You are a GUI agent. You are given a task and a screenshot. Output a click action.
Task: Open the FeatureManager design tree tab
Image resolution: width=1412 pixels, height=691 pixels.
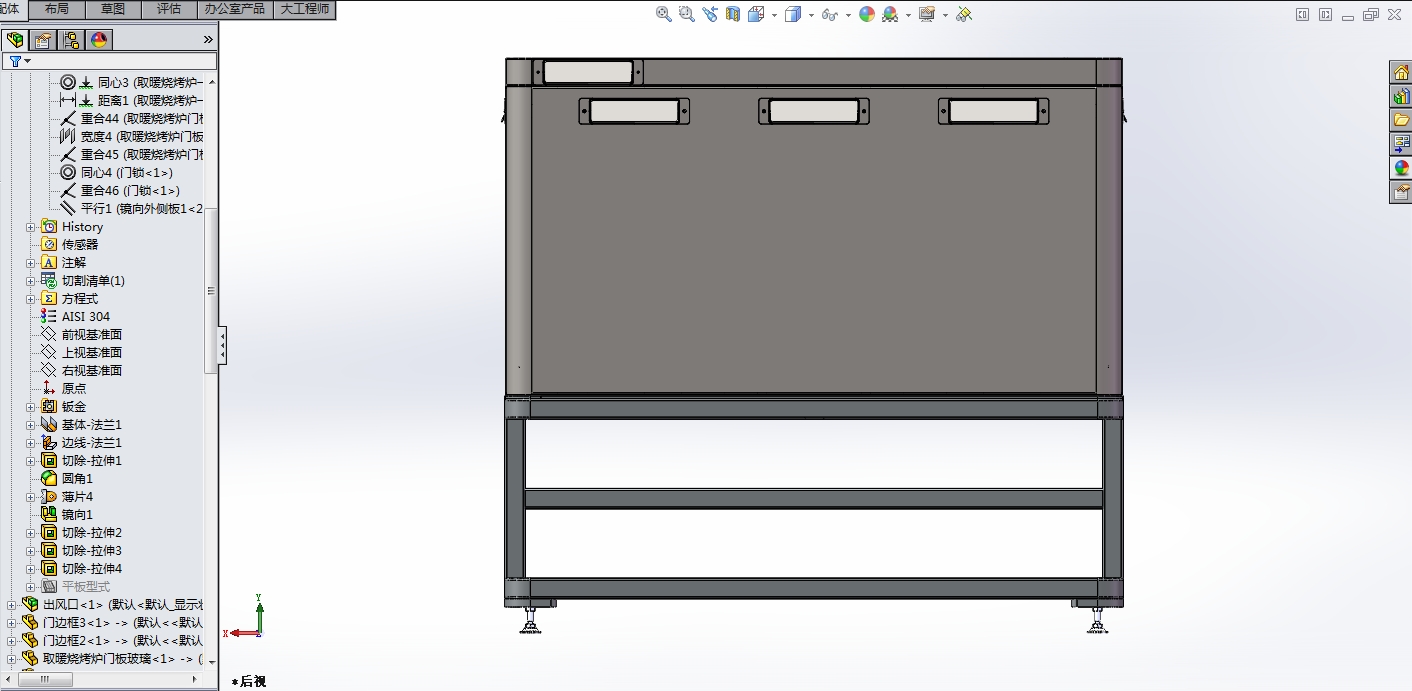coord(15,40)
